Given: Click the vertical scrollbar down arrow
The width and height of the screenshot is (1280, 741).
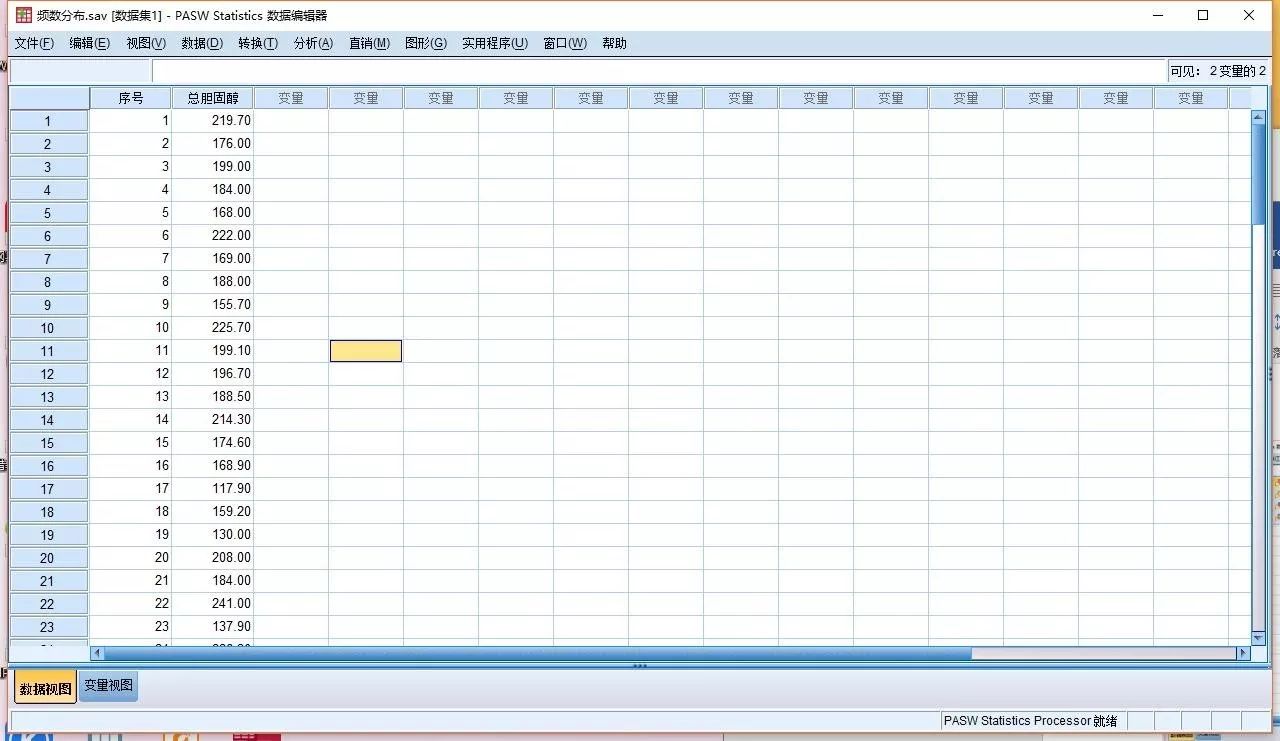Looking at the screenshot, I should [x=1259, y=638].
